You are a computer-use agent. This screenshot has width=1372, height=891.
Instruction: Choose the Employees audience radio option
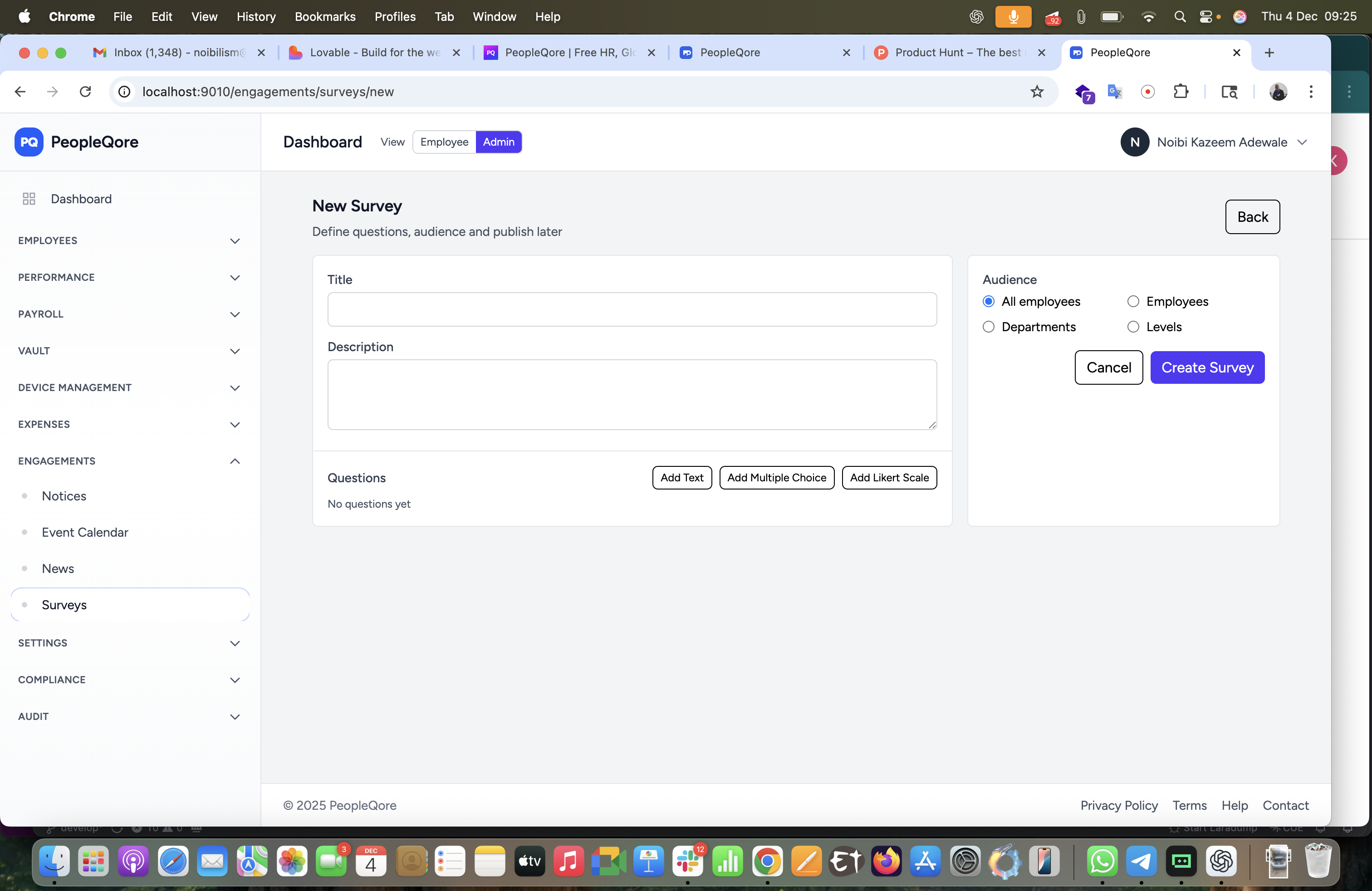[1133, 301]
